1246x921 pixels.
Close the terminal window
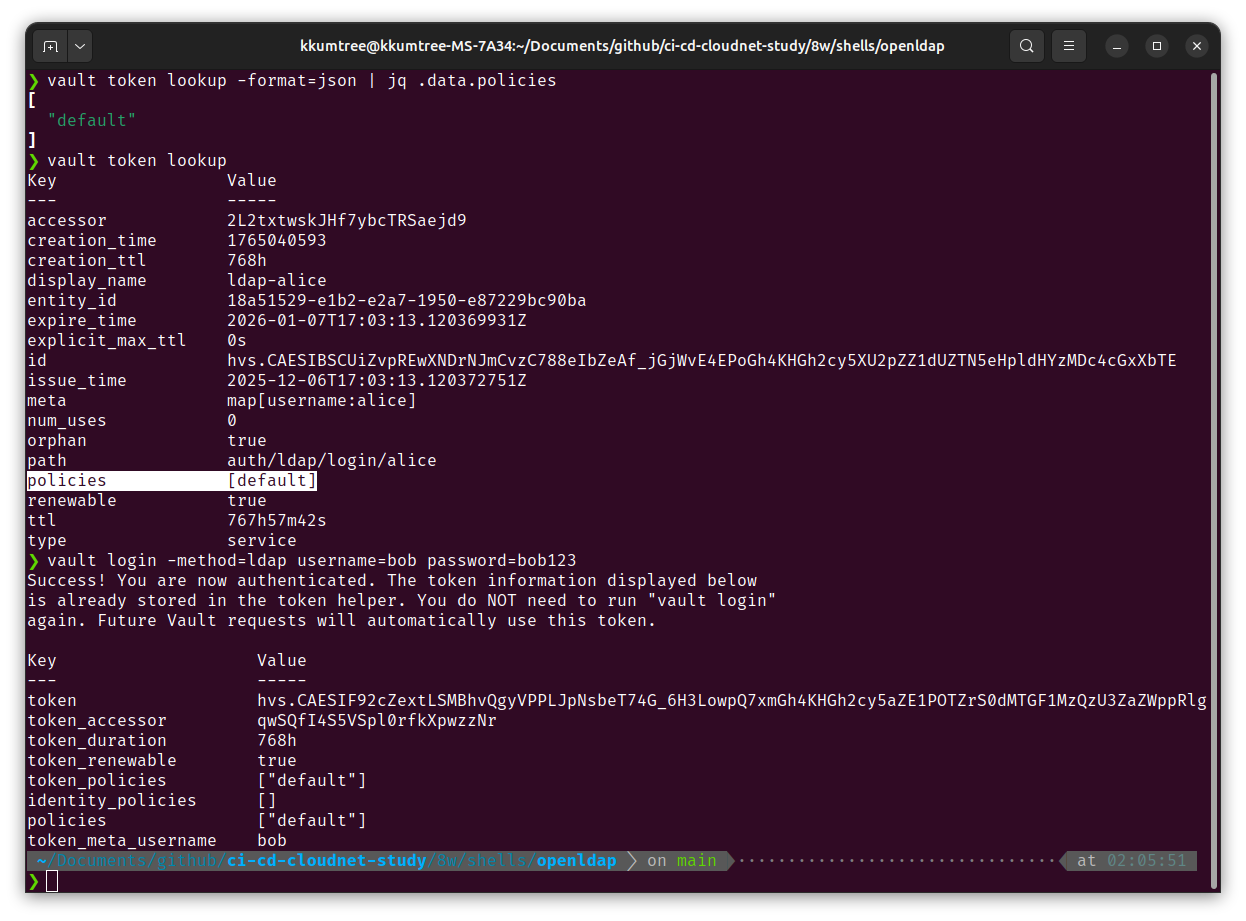(1197, 46)
